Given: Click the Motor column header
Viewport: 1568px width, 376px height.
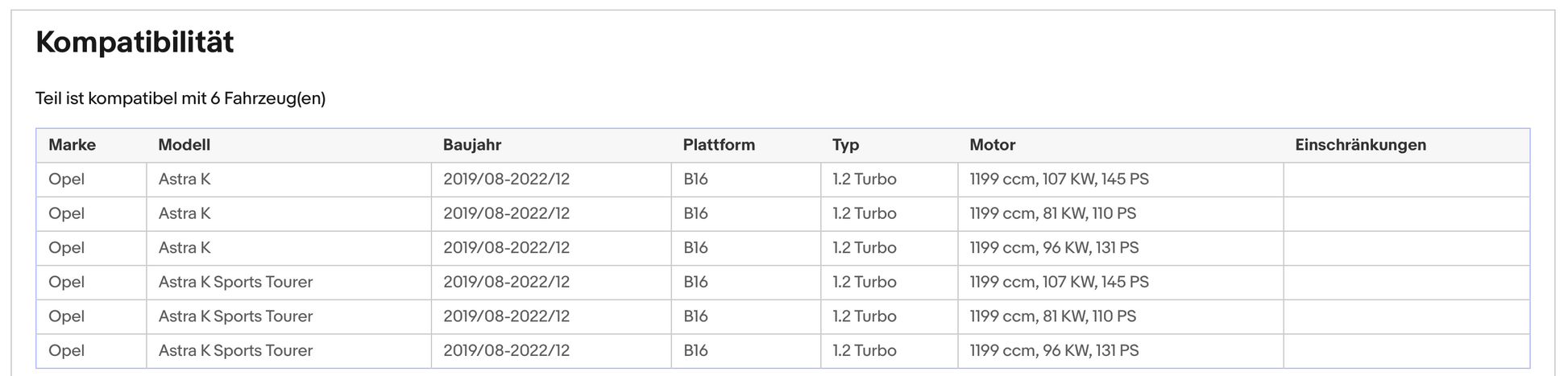Looking at the screenshot, I should pos(993,145).
